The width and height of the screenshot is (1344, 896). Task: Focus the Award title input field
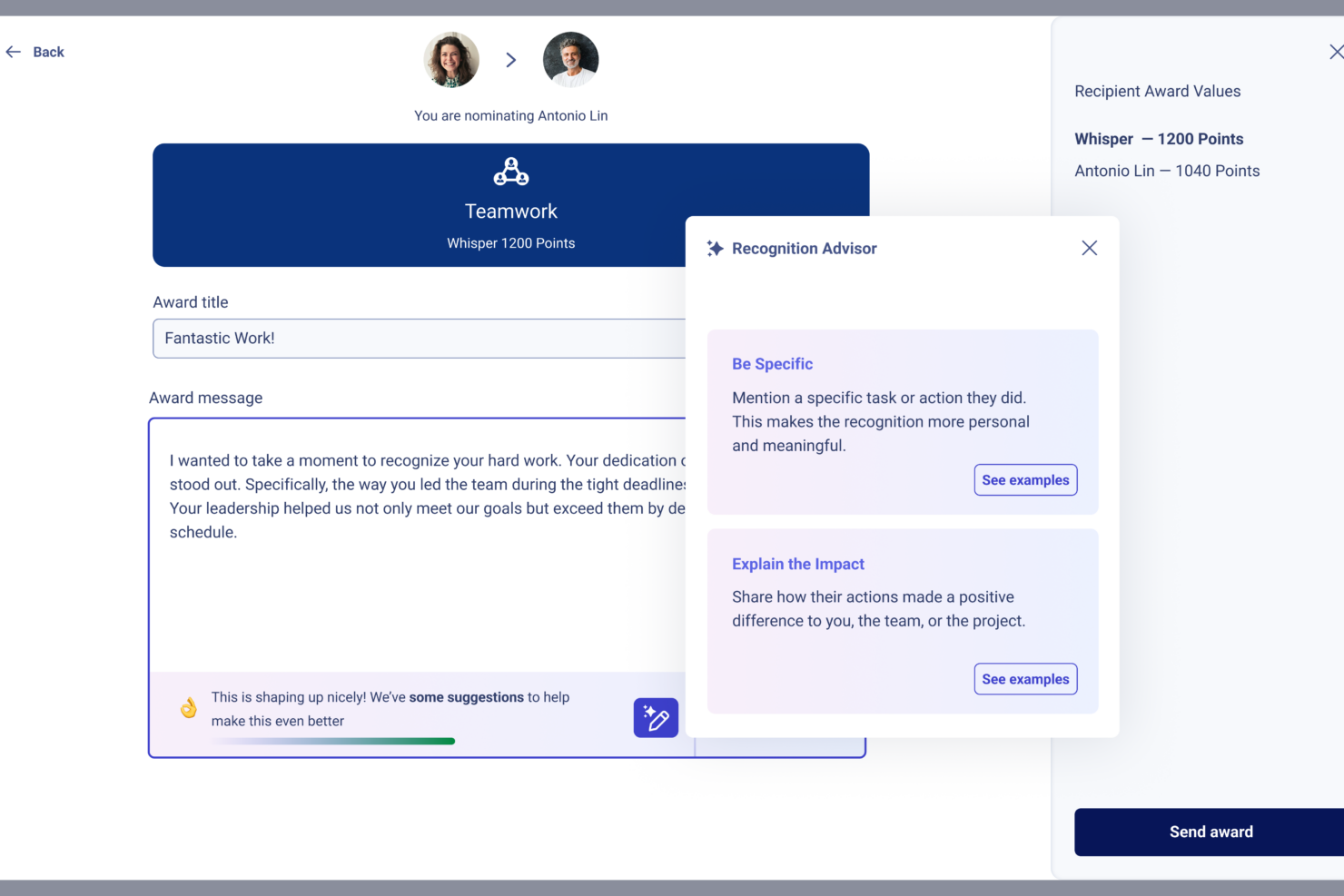[418, 339]
